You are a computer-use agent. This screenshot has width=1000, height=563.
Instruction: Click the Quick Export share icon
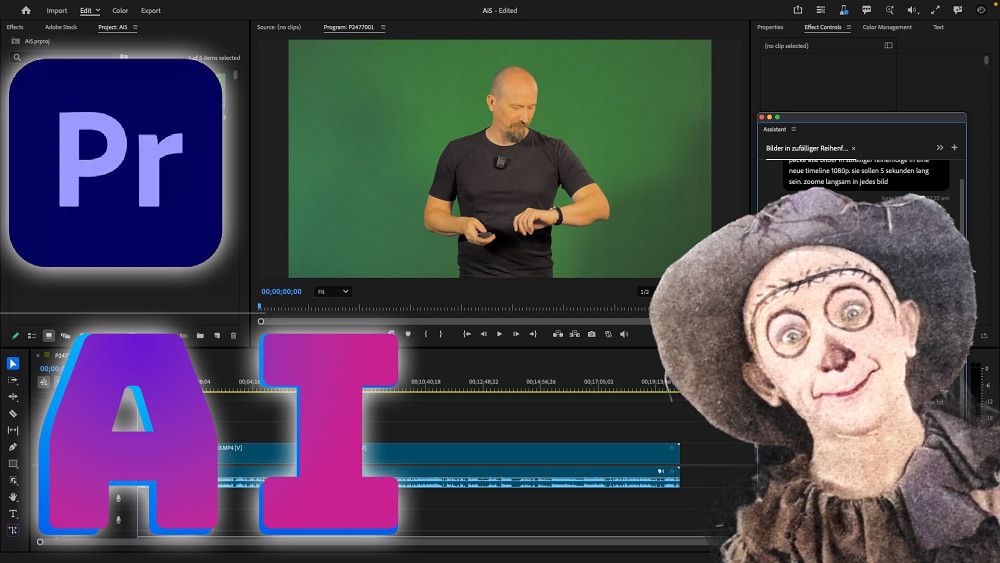(x=797, y=10)
